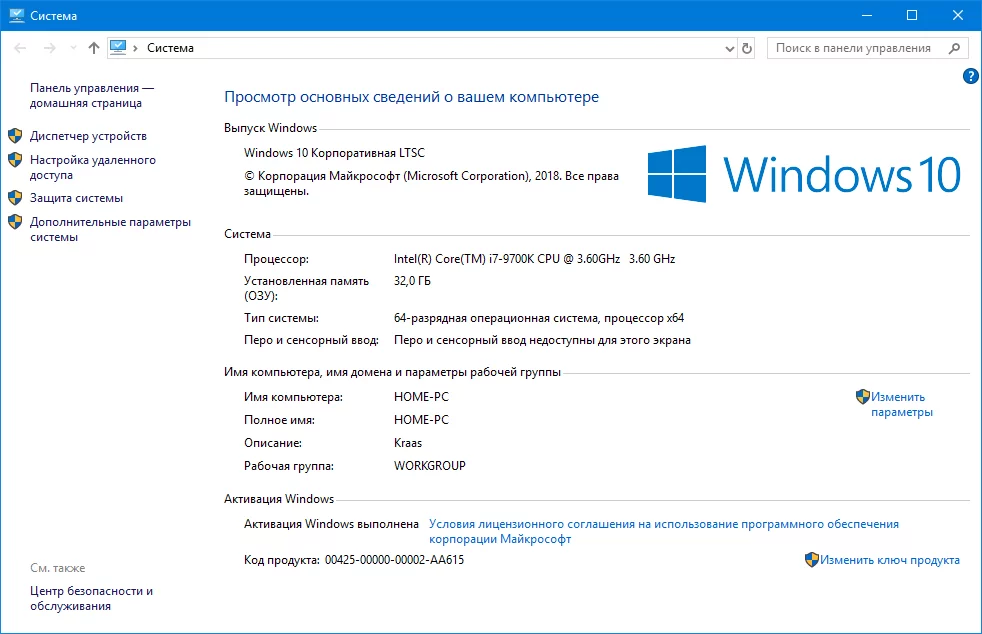Expand the chevron before "Система" in address bar

tap(136, 48)
